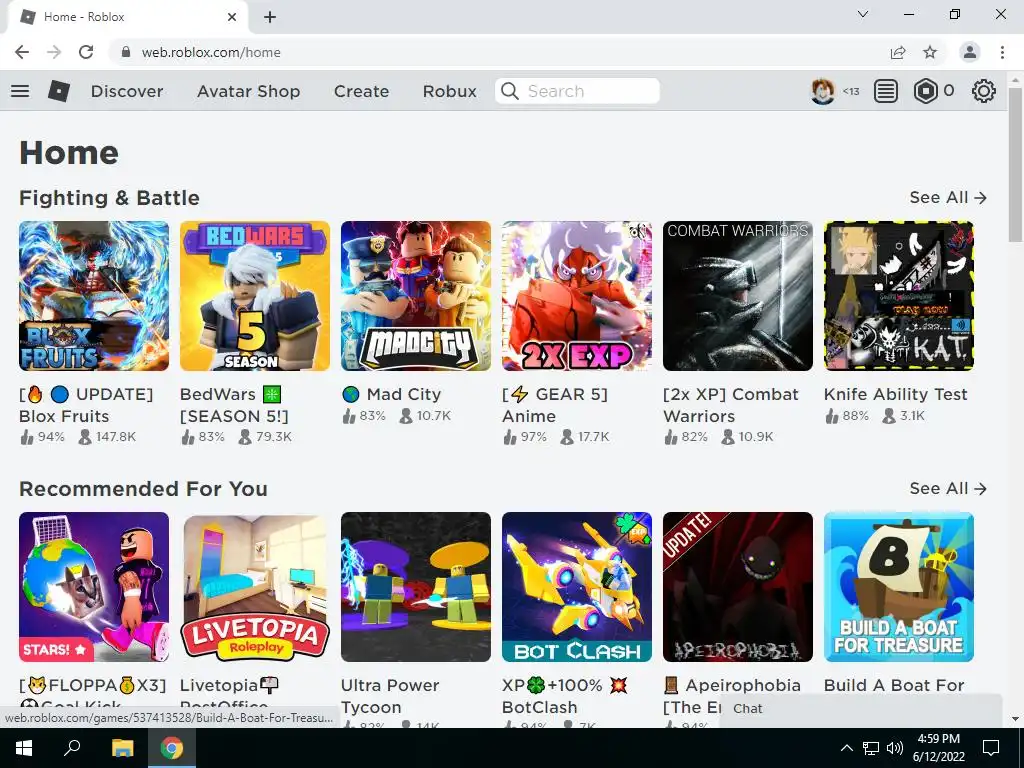The image size is (1024, 768).
Task: Open the notifications feed icon
Action: [x=886, y=91]
